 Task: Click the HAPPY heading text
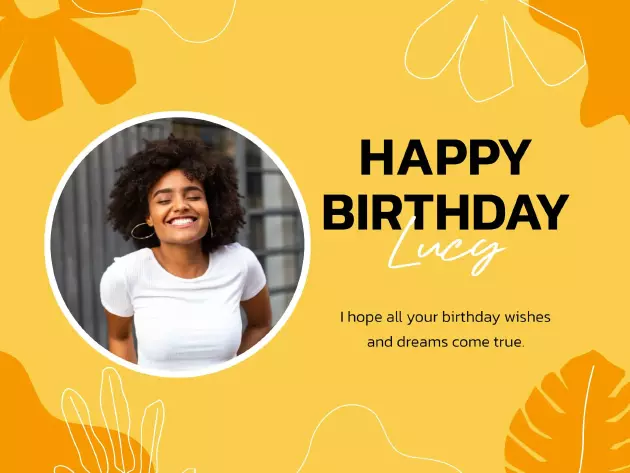click(446, 157)
